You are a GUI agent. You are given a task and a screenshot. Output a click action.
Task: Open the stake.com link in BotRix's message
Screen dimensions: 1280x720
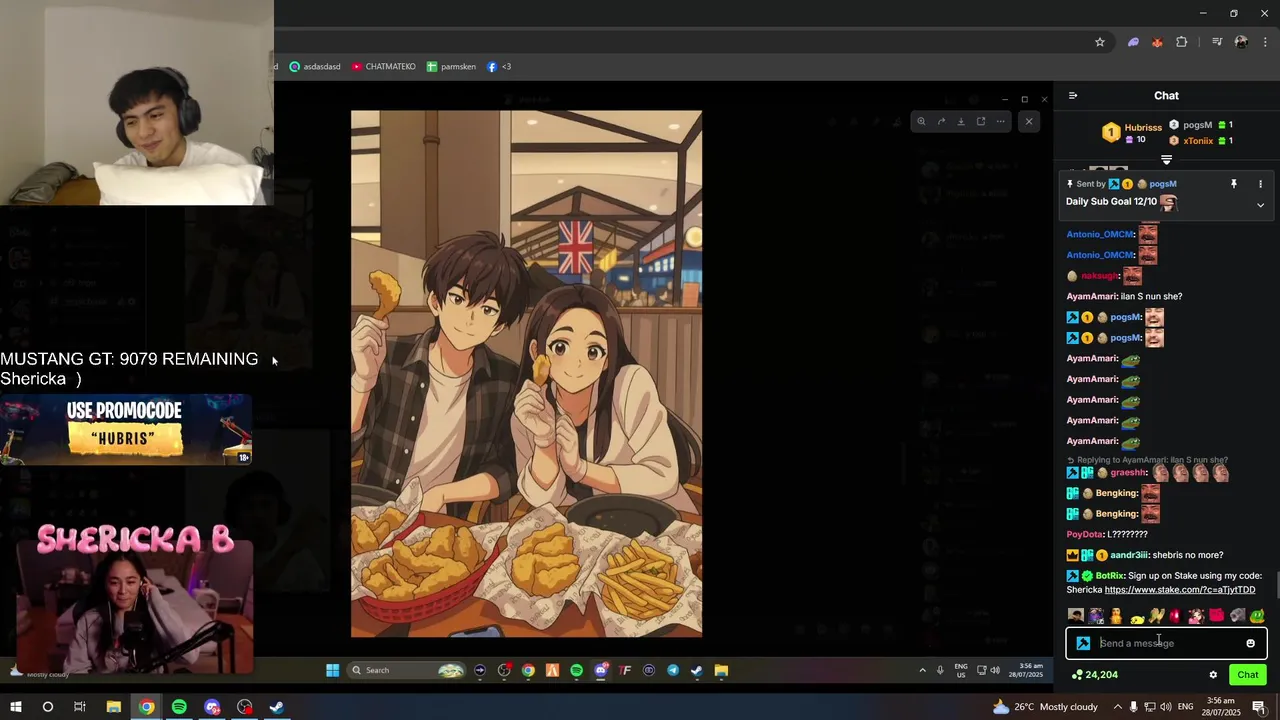pos(1180,590)
